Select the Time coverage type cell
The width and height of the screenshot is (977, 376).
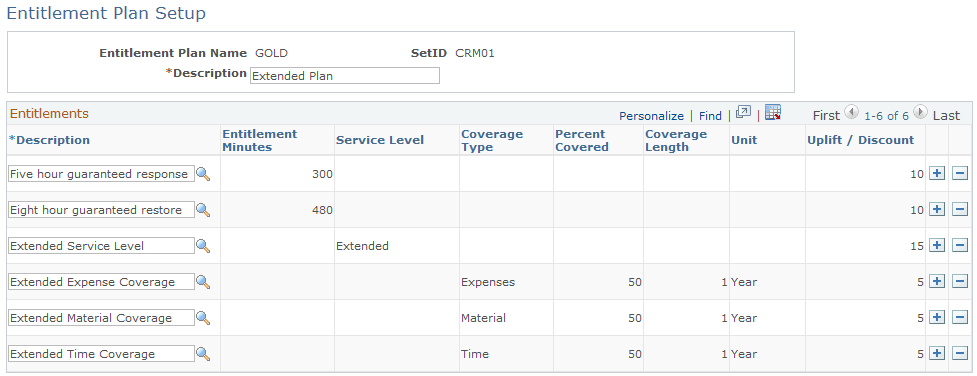tap(475, 354)
